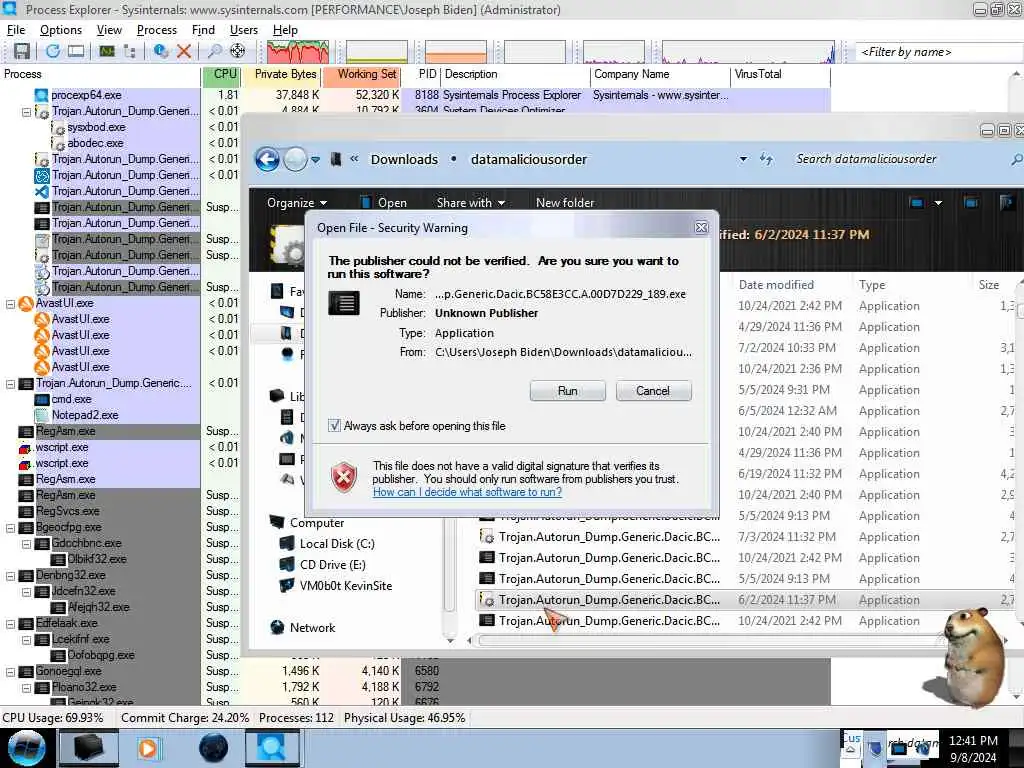Screen dimensions: 1024x768
Task: Click the Windows Start orb
Action: [x=26, y=748]
